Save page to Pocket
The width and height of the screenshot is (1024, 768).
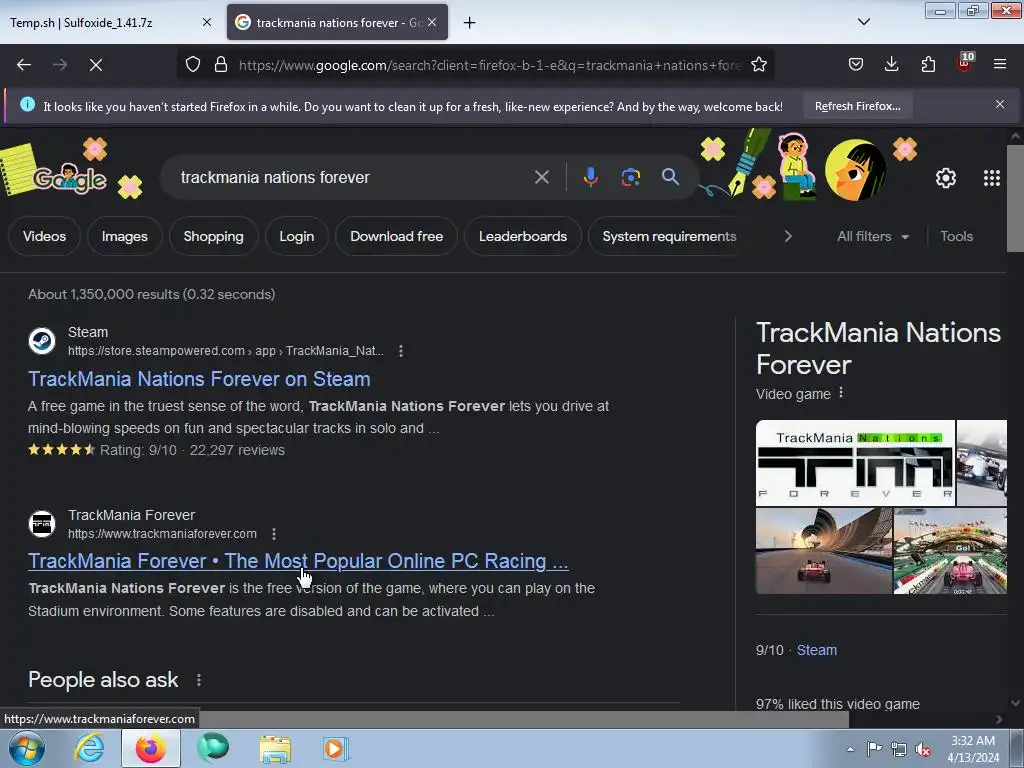pyautogui.click(x=856, y=65)
